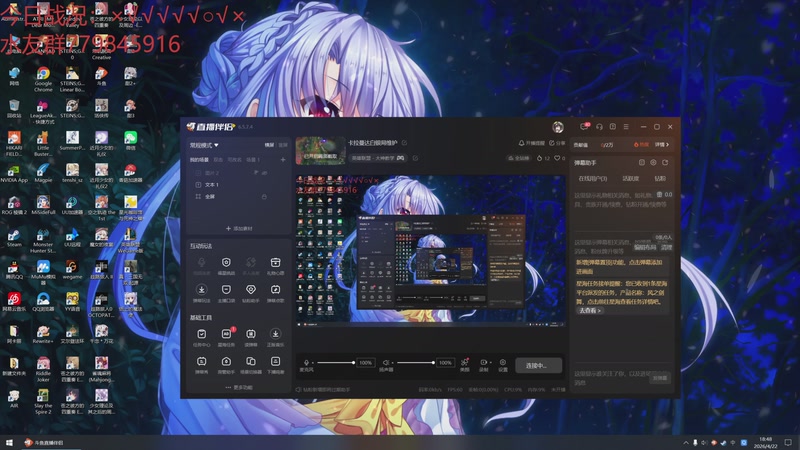Expand 更多功能 more functions

click(239, 388)
